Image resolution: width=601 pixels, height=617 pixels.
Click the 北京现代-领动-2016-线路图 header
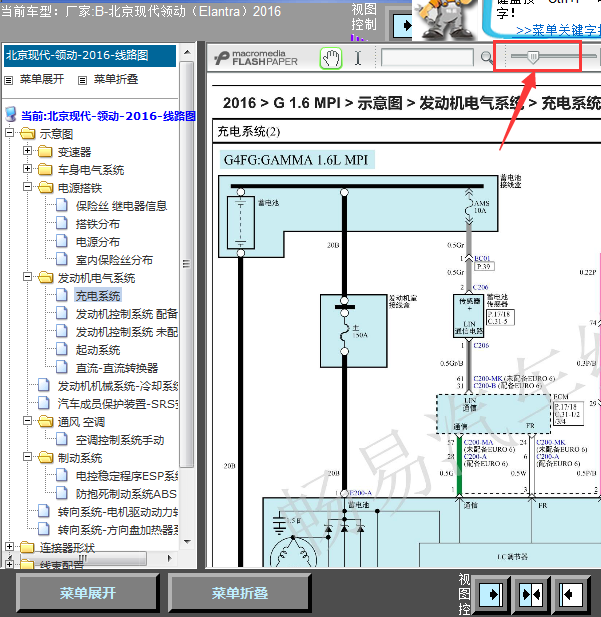[x=90, y=55]
